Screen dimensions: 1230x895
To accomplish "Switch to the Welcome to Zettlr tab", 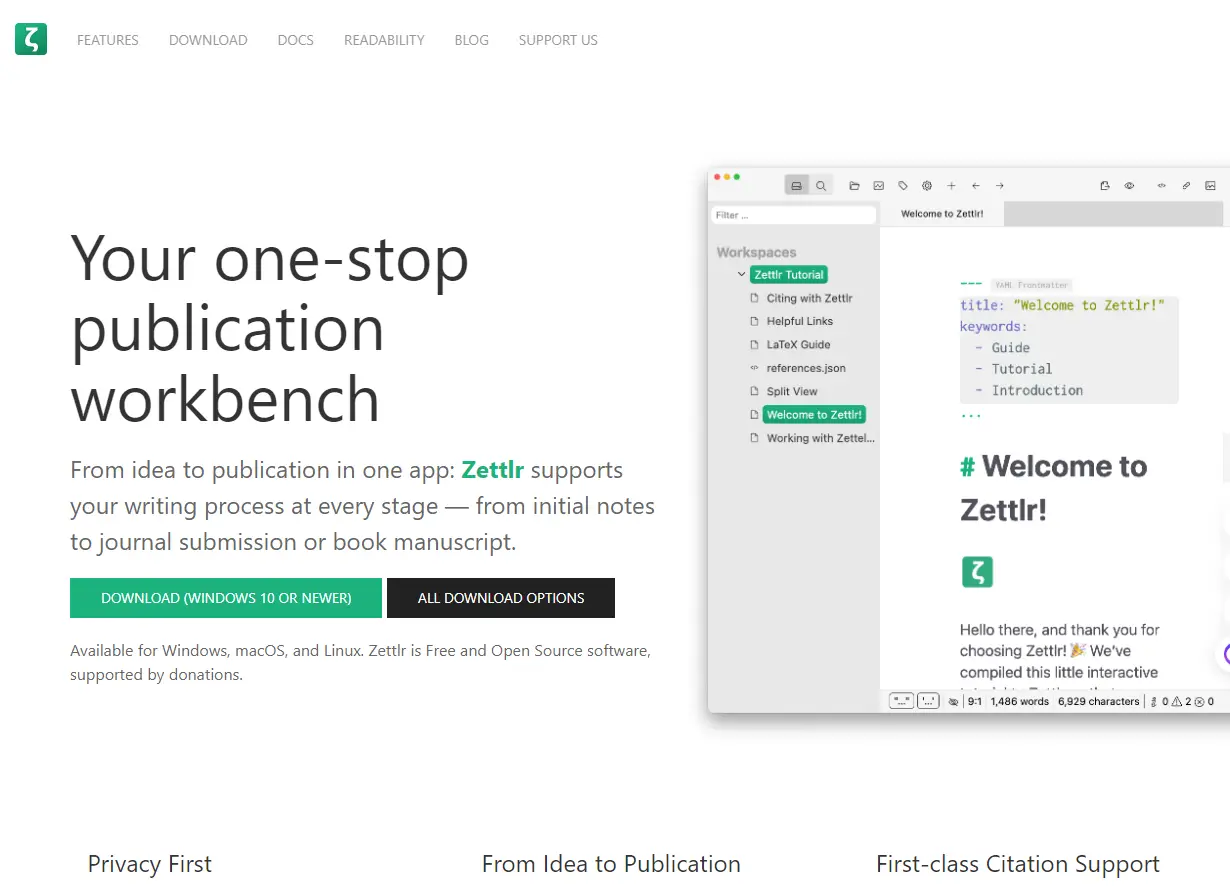I will (x=941, y=213).
